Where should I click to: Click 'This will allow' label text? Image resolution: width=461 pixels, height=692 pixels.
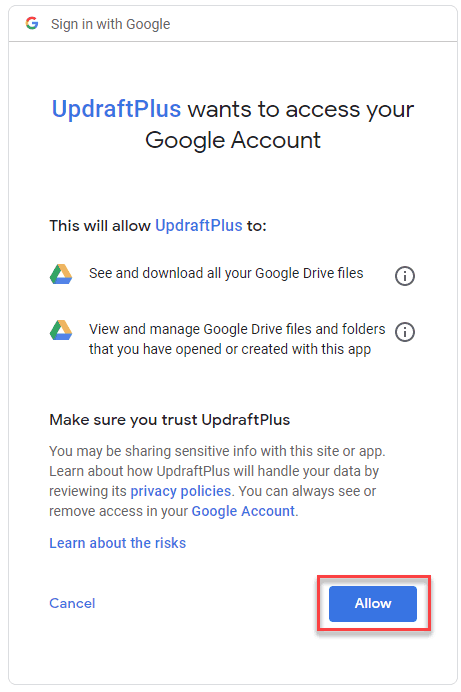[x=100, y=226]
